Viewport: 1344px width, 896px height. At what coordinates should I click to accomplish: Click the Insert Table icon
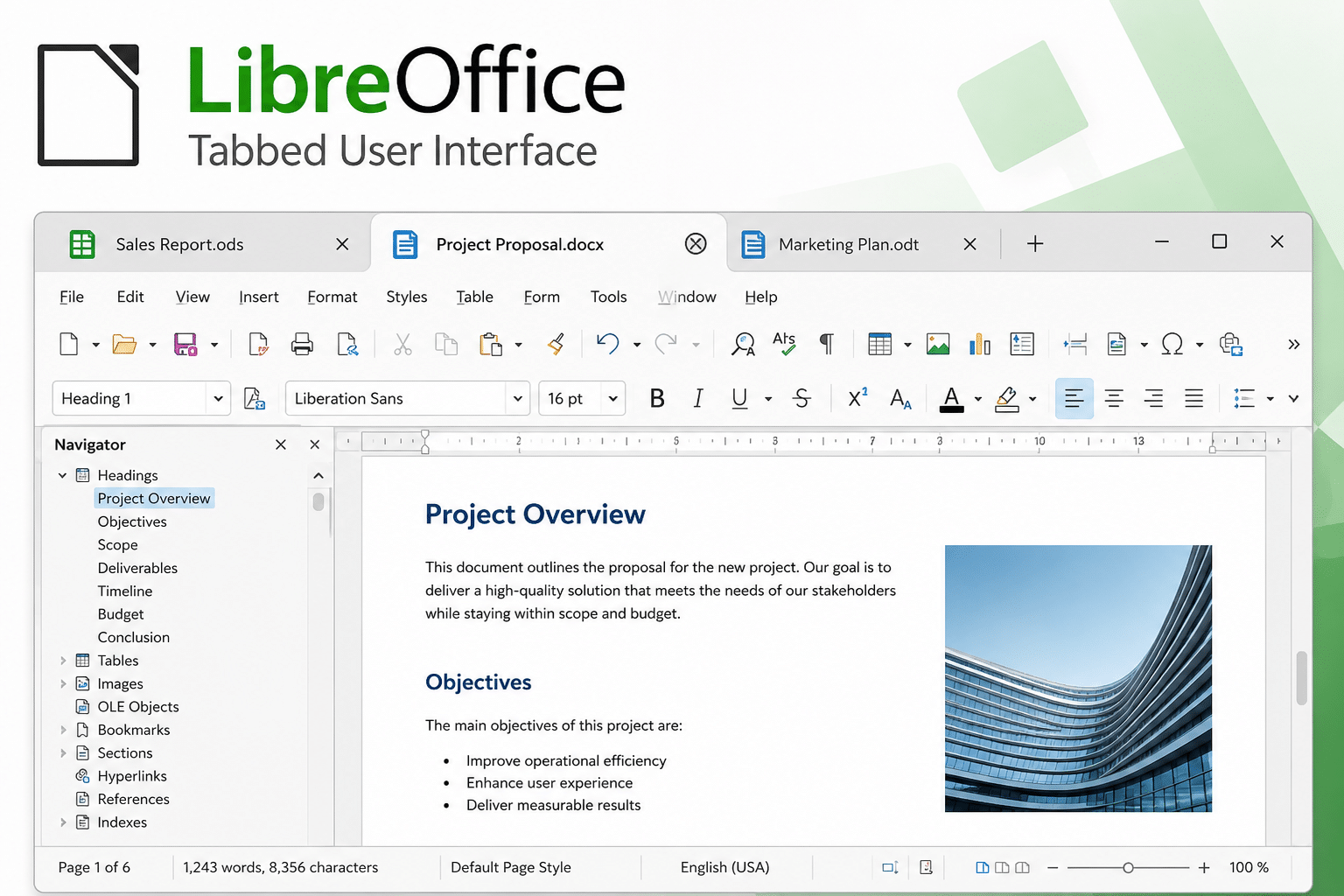[x=879, y=344]
